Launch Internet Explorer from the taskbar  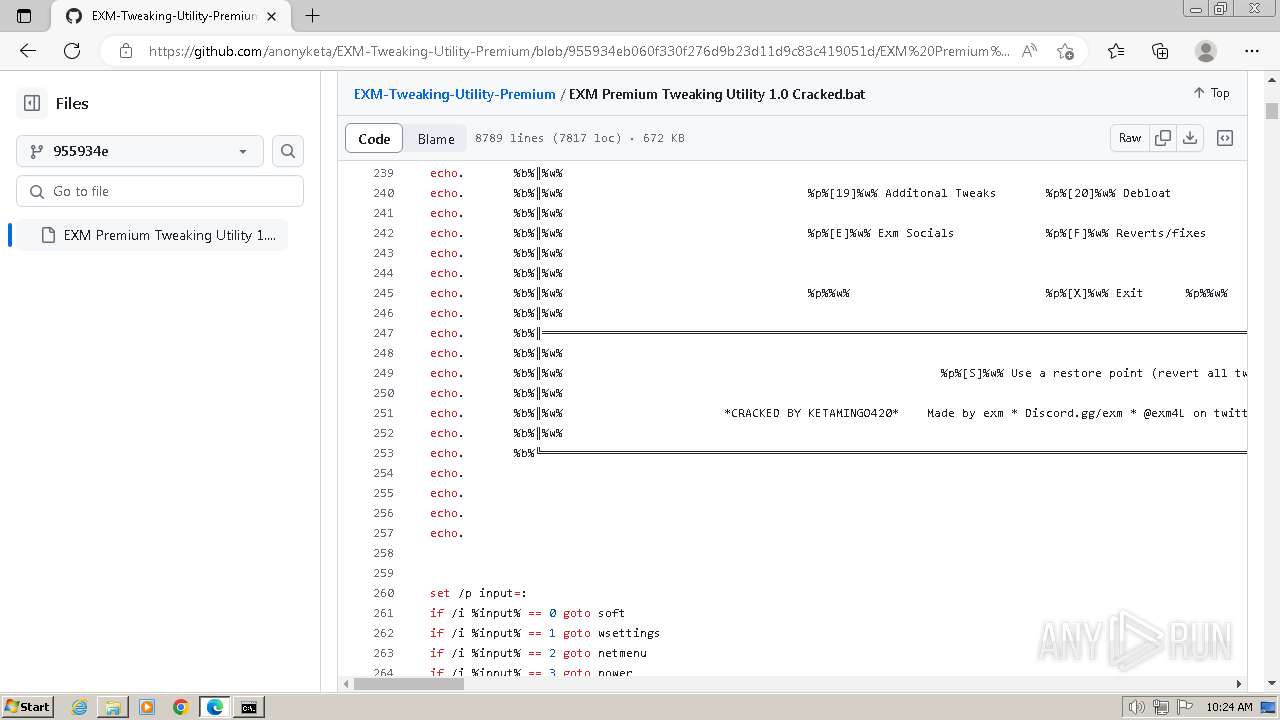pos(79,707)
